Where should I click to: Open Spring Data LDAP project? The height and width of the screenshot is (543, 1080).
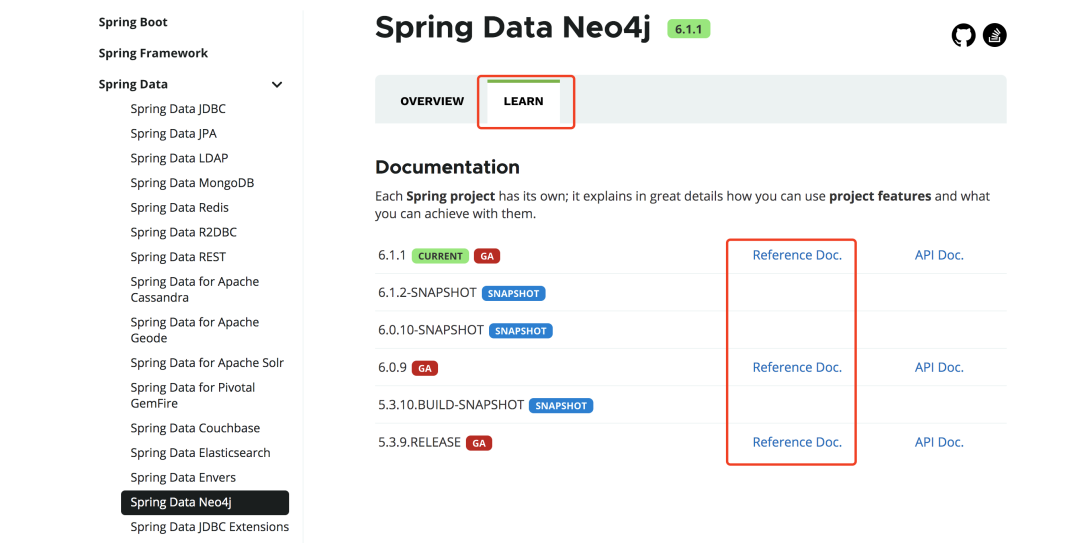(x=179, y=158)
